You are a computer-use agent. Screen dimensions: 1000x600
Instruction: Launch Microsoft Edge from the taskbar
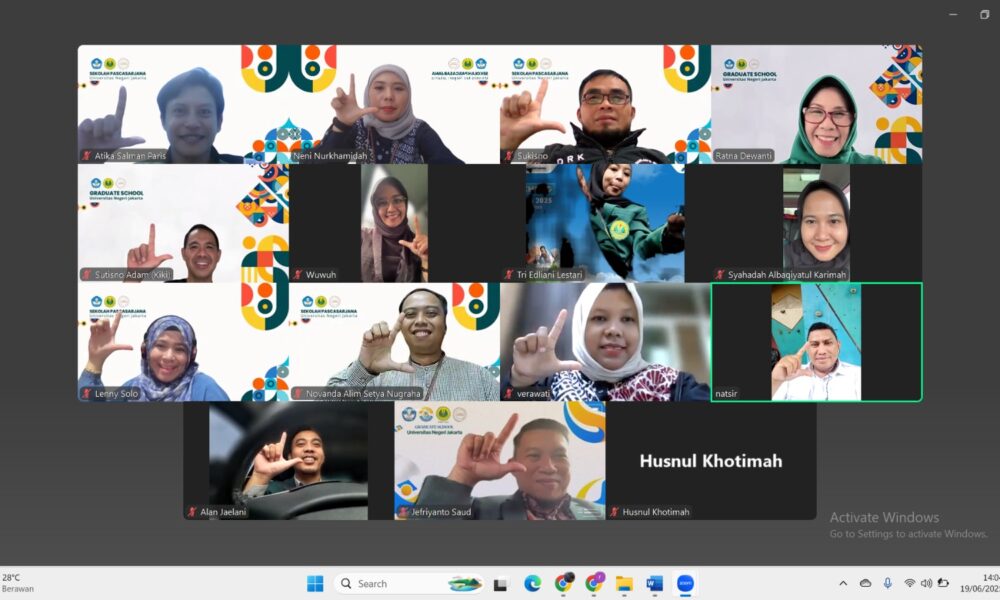(x=532, y=583)
